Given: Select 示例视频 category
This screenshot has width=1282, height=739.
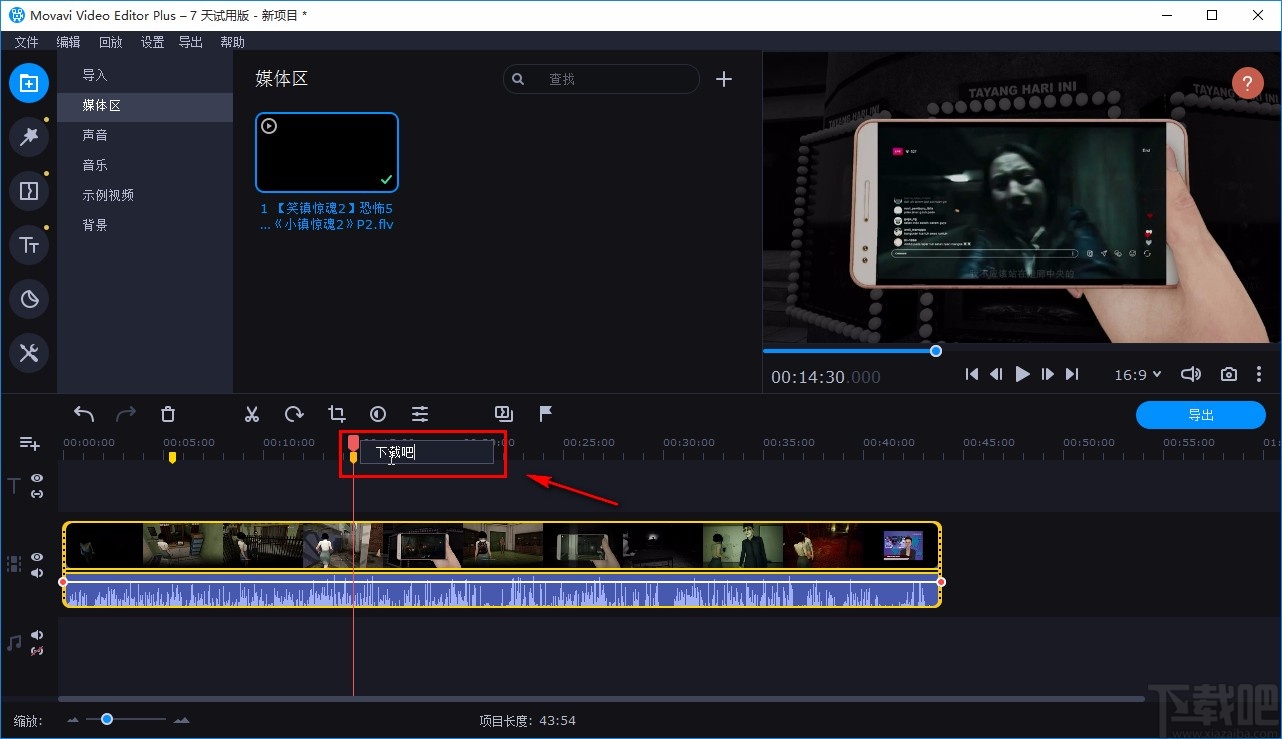Looking at the screenshot, I should pos(145,195).
